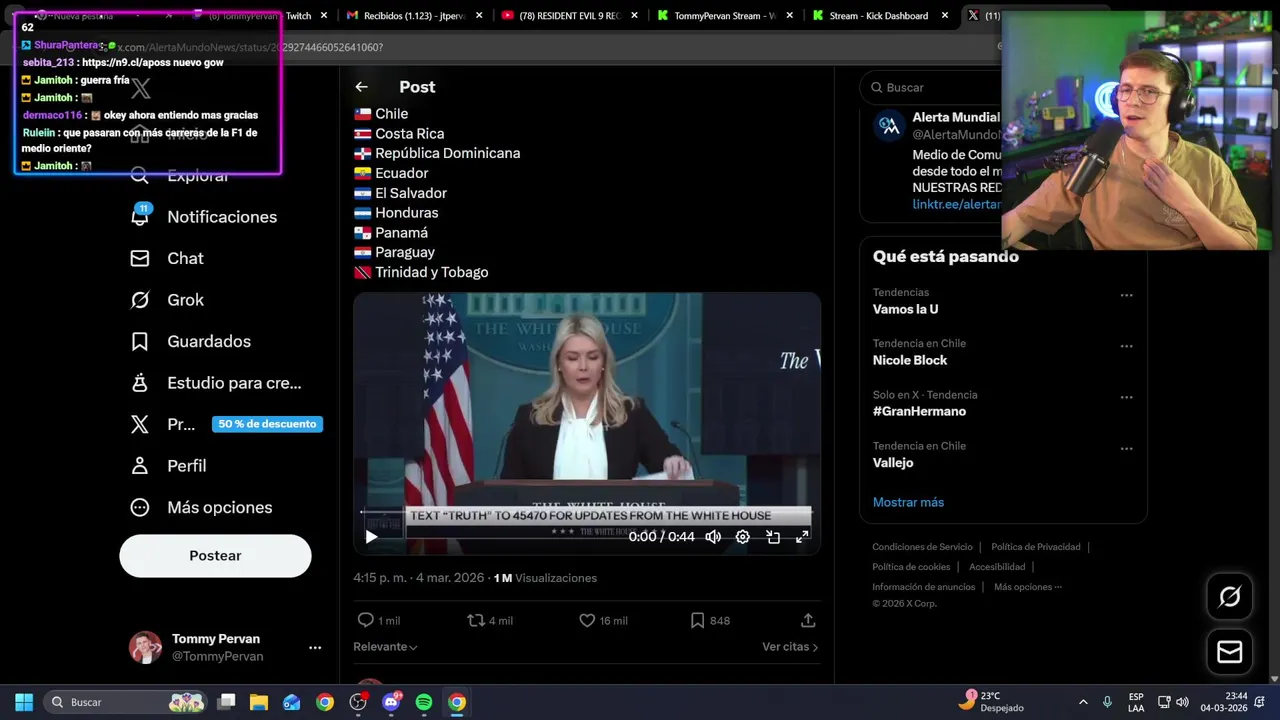Open the taskbar clock showing 23:44
The image size is (1280, 720).
[1224, 702]
